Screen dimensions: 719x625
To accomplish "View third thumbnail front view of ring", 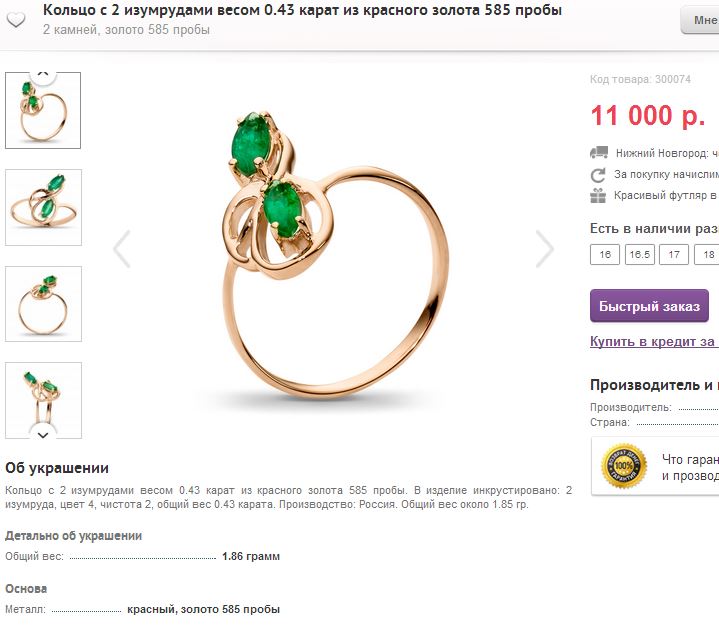I will (43, 304).
